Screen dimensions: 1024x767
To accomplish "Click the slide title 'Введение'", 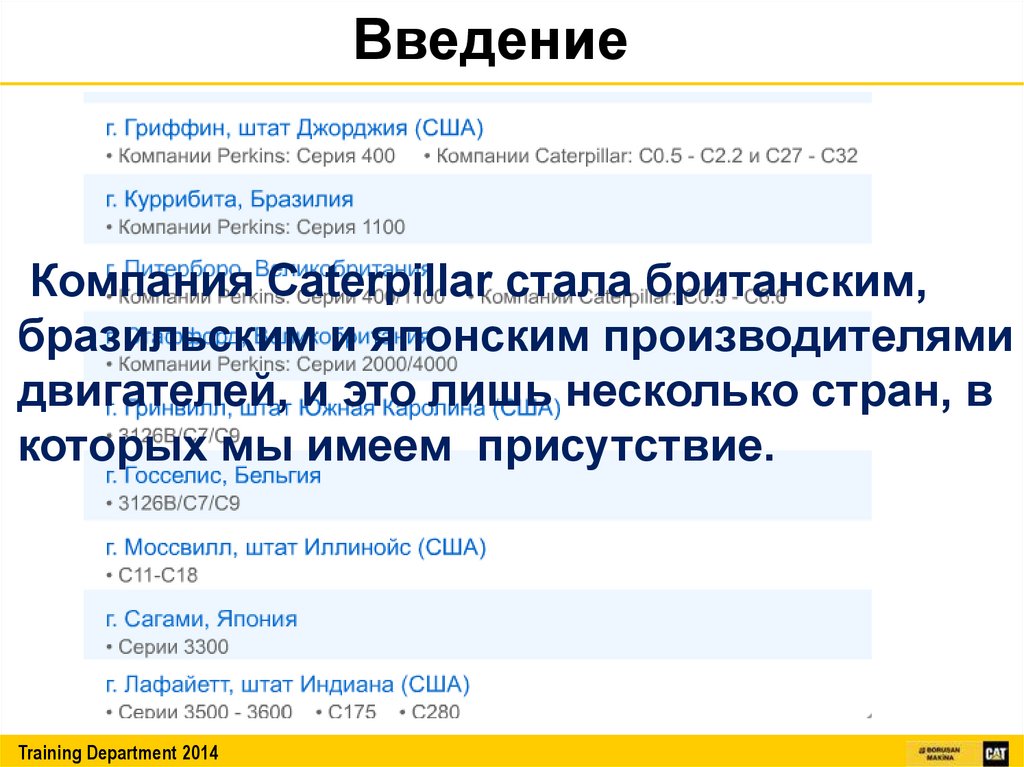I will [x=490, y=40].
